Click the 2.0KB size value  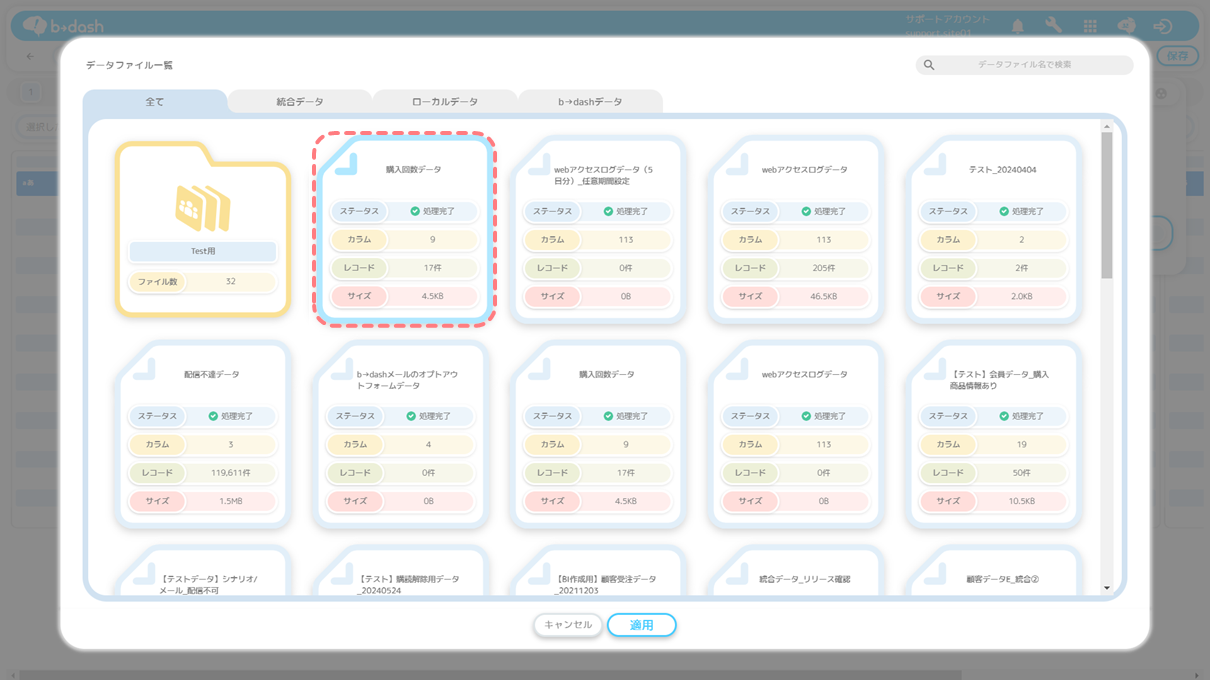point(1022,297)
